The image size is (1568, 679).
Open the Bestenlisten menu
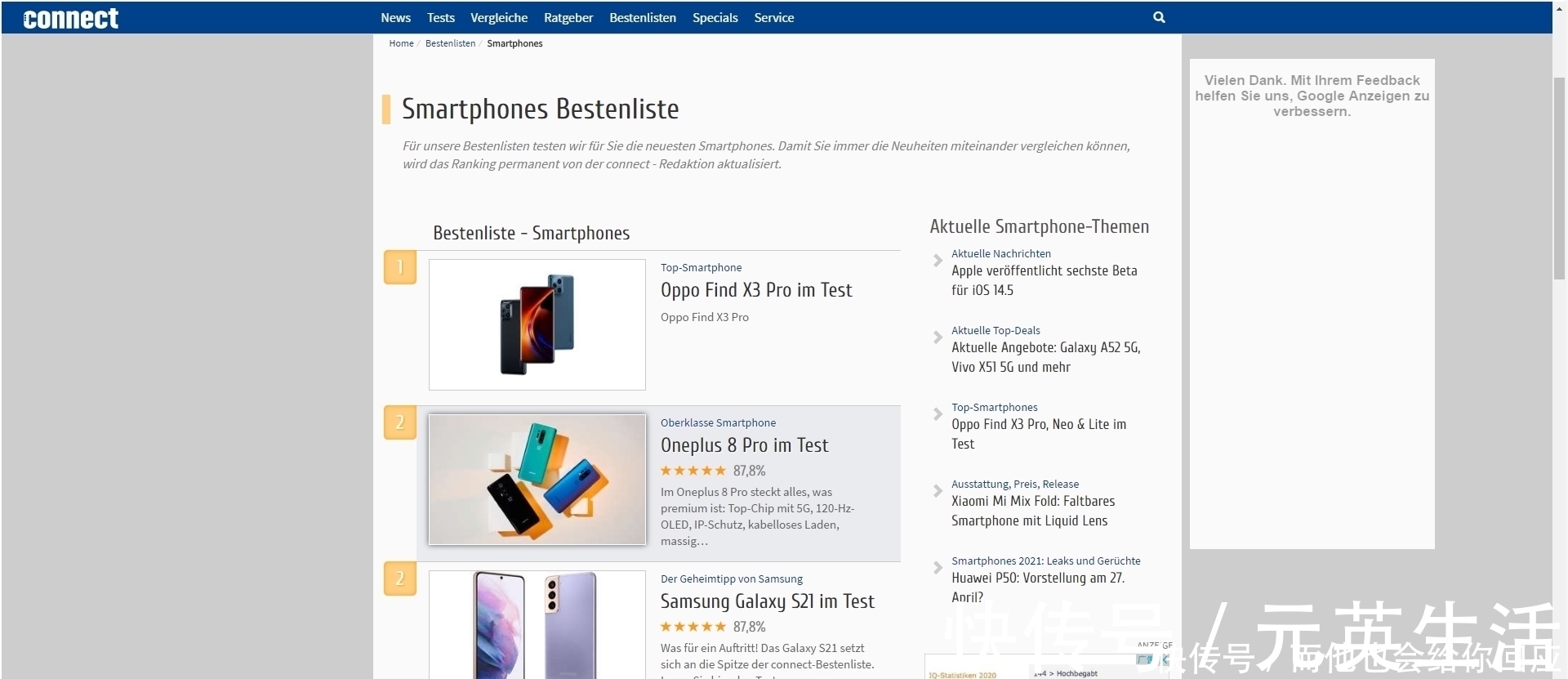pos(643,17)
